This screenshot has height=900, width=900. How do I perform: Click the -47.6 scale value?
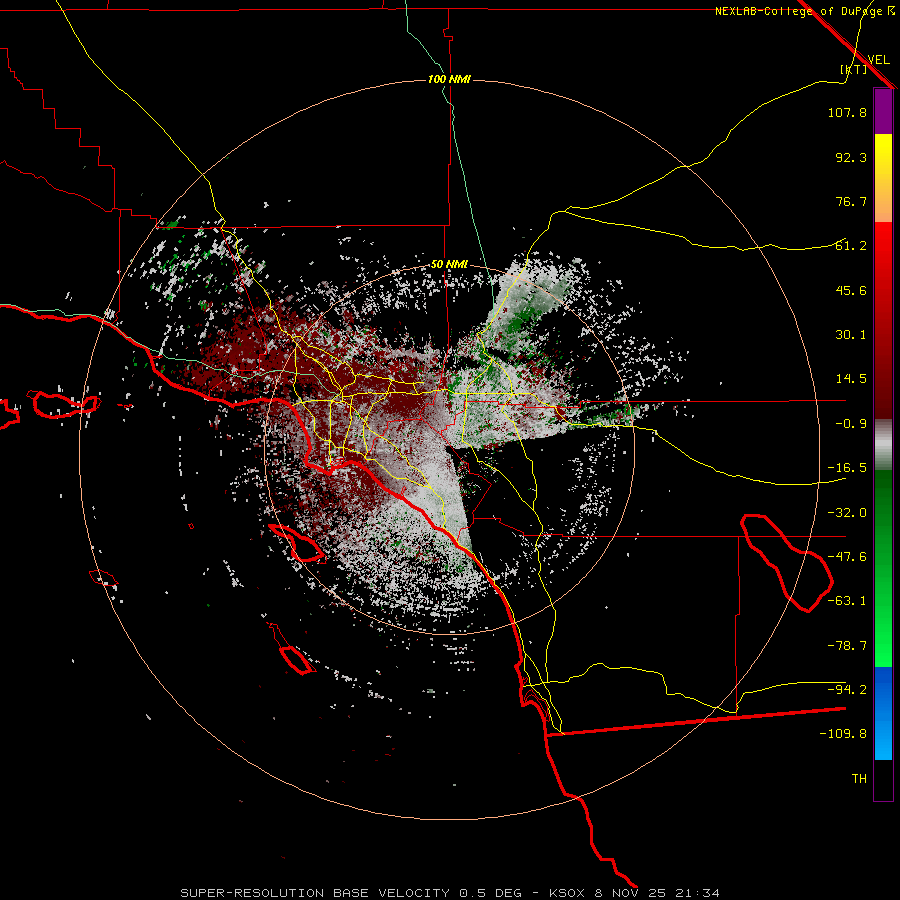(x=847, y=557)
